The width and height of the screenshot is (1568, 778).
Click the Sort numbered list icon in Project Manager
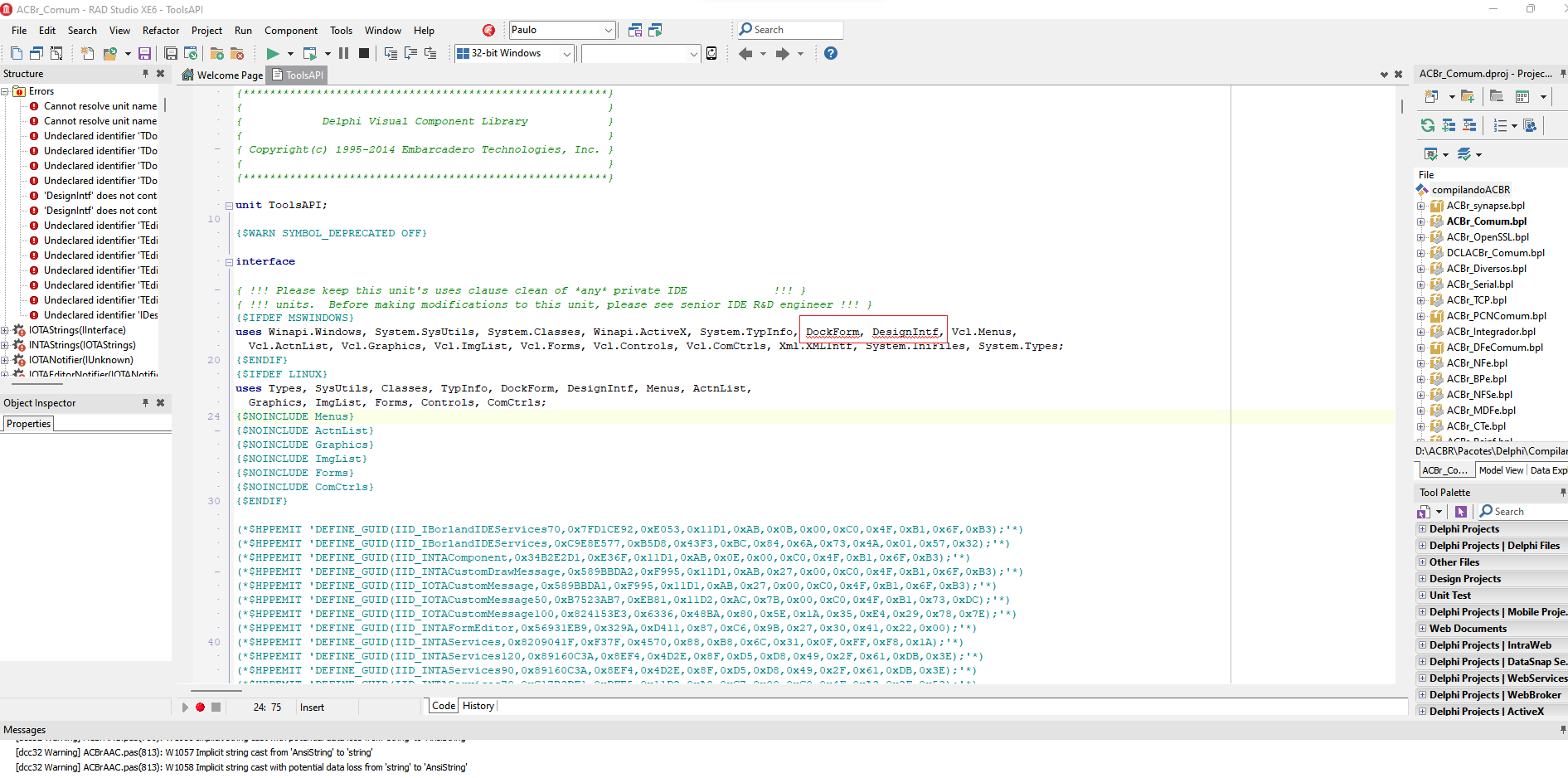tap(1500, 125)
